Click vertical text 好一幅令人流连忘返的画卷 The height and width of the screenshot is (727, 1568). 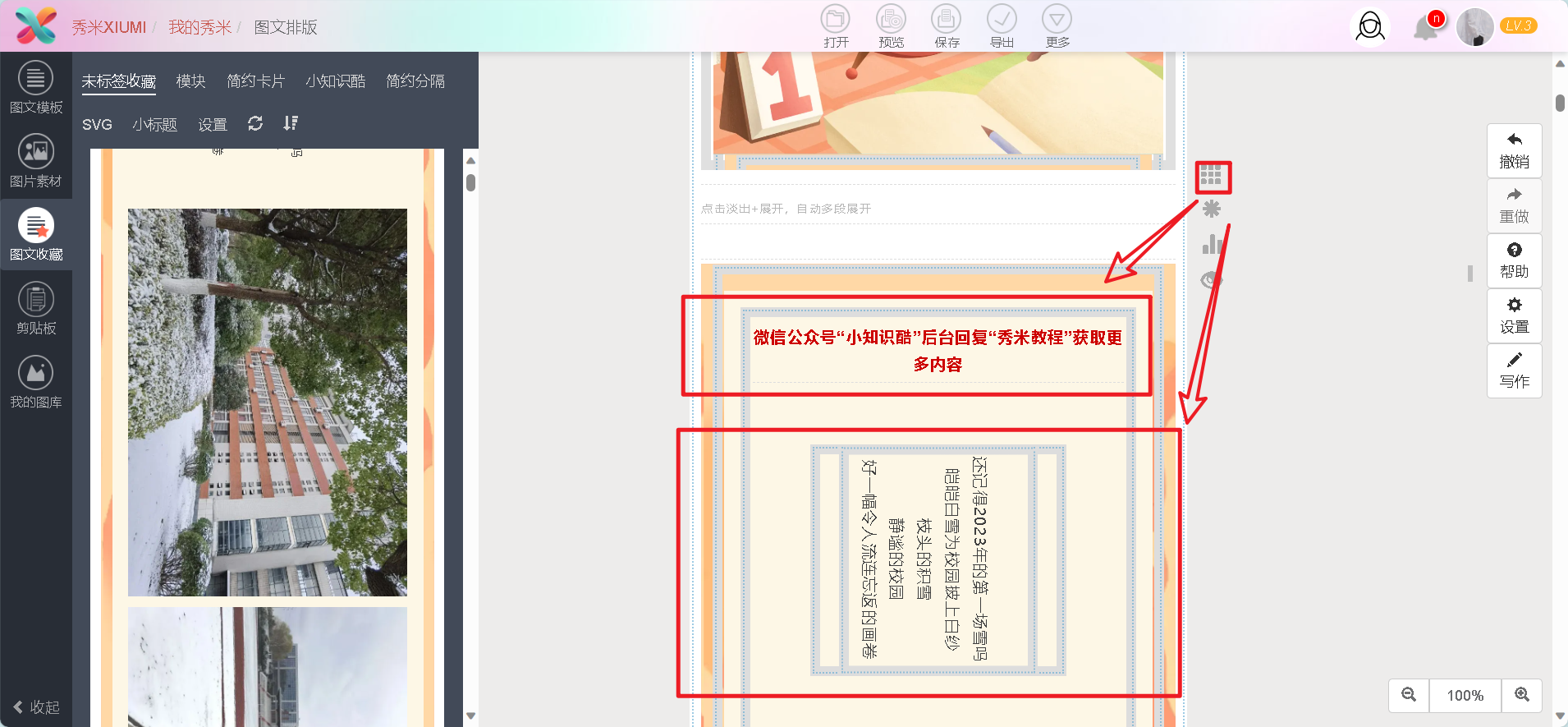pos(869,559)
